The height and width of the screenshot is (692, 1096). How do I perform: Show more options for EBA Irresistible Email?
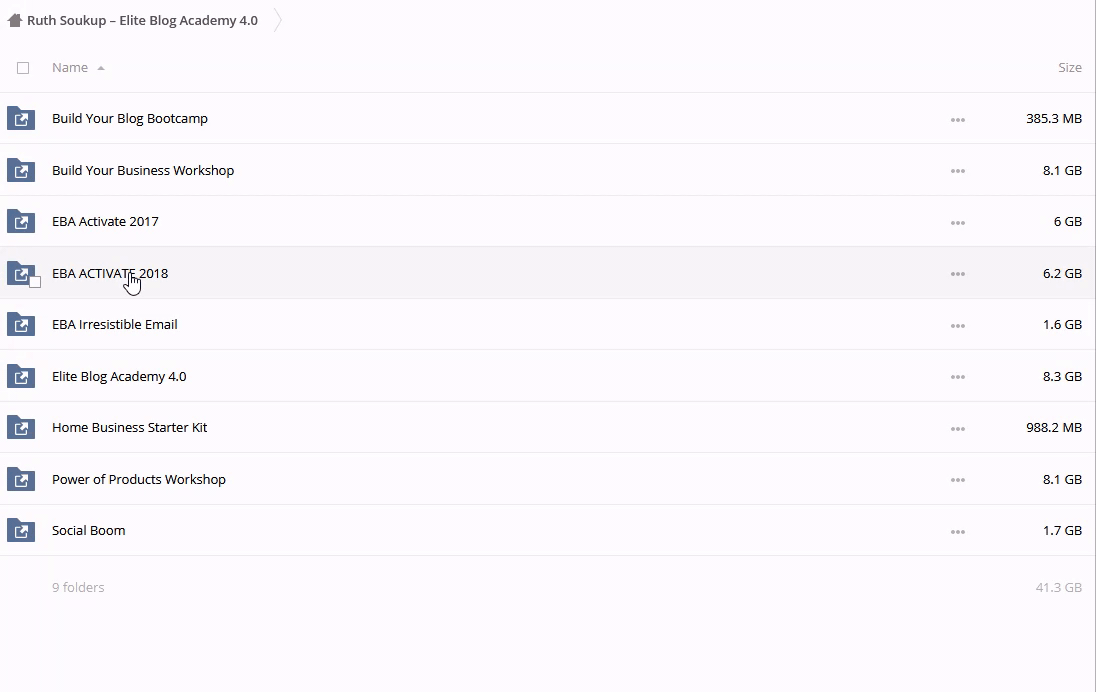tap(957, 325)
